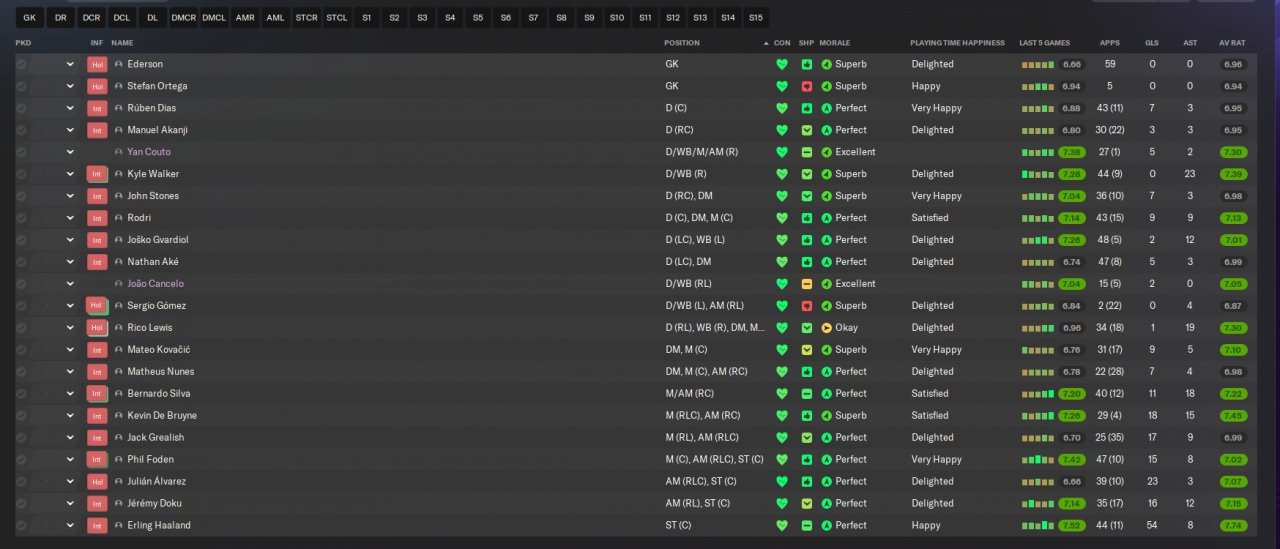Viewport: 1280px width, 549px height.
Task: Click Manuel Akanji's sharpness icon
Action: click(x=807, y=130)
